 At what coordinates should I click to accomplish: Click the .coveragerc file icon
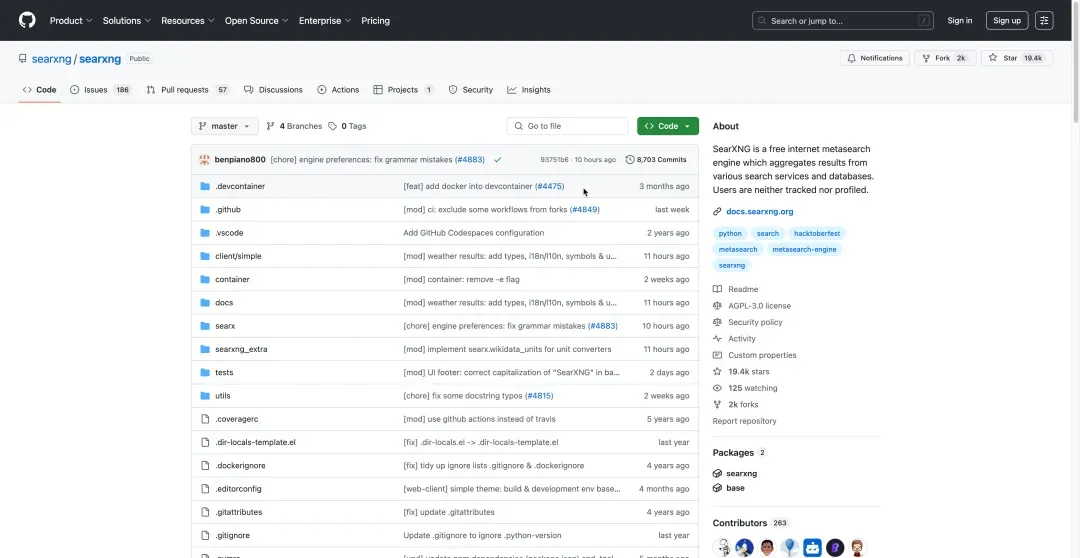205,419
